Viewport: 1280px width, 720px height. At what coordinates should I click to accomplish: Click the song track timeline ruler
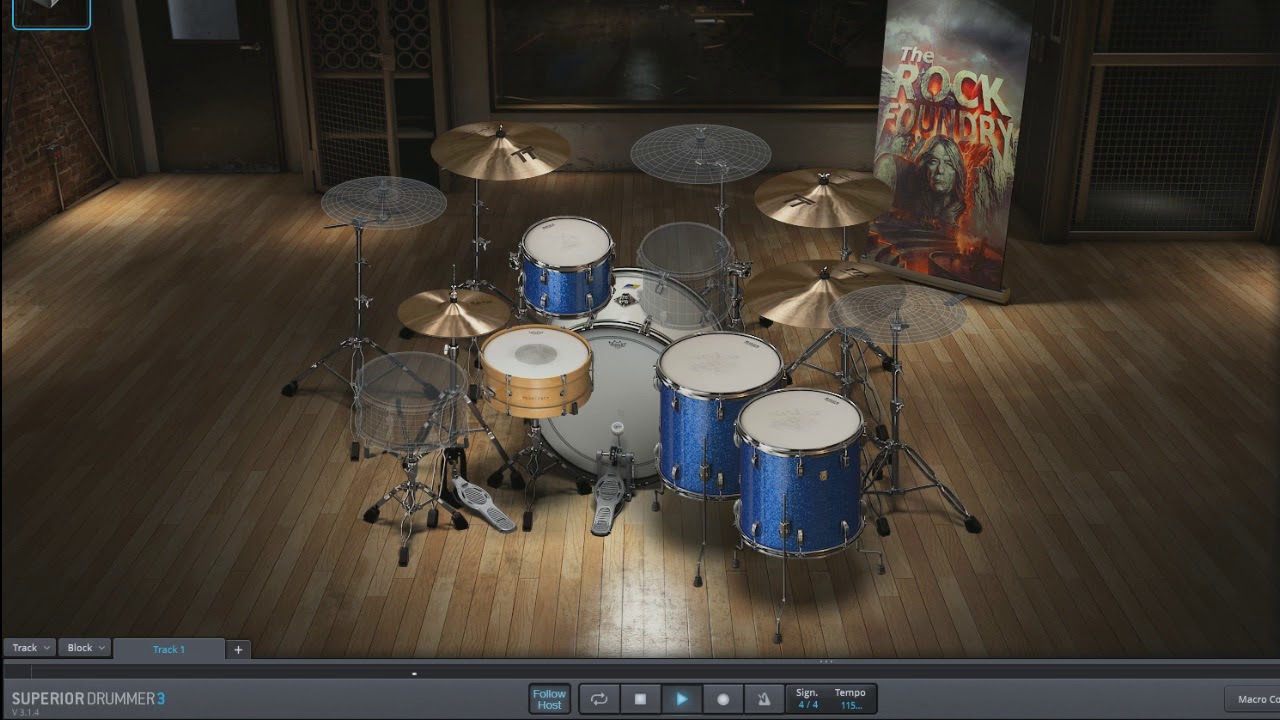coord(640,672)
